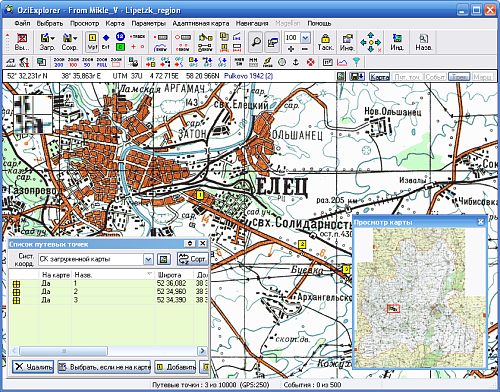Image resolution: width=500 pixels, height=392 pixels.
Task: Click the anchor alarm icon
Action: 296,62
